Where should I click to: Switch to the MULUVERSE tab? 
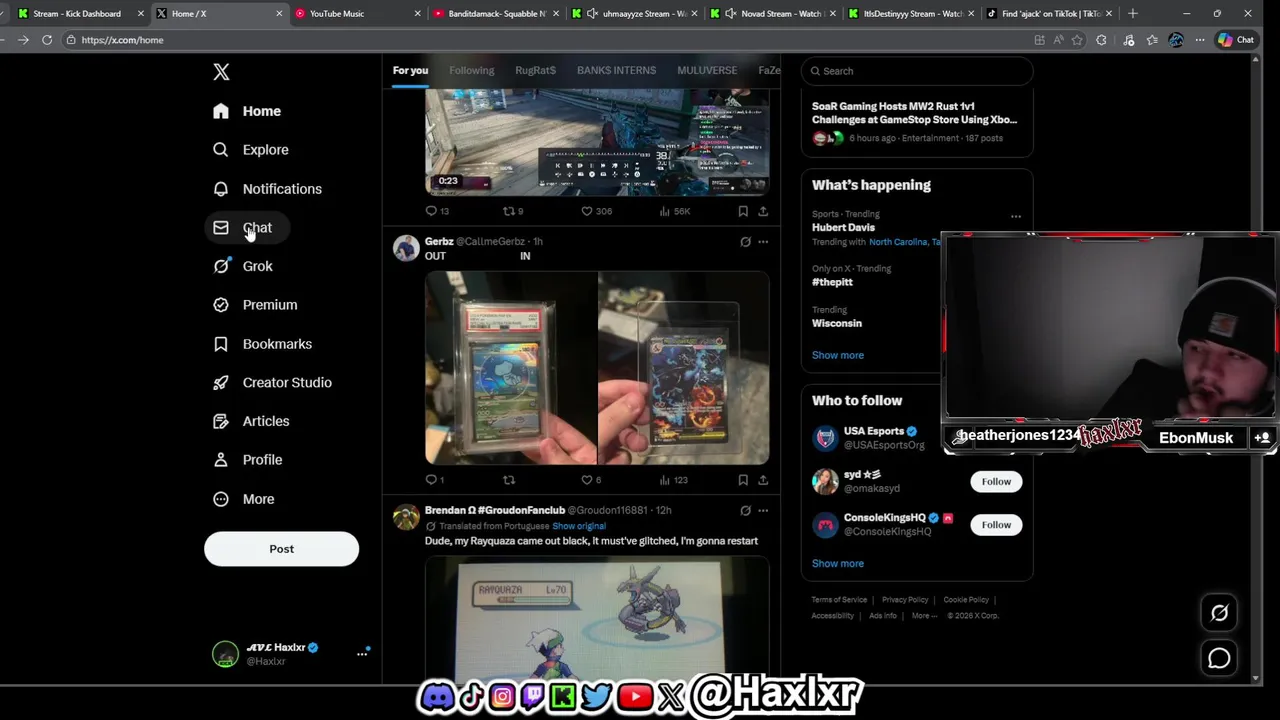click(x=707, y=71)
